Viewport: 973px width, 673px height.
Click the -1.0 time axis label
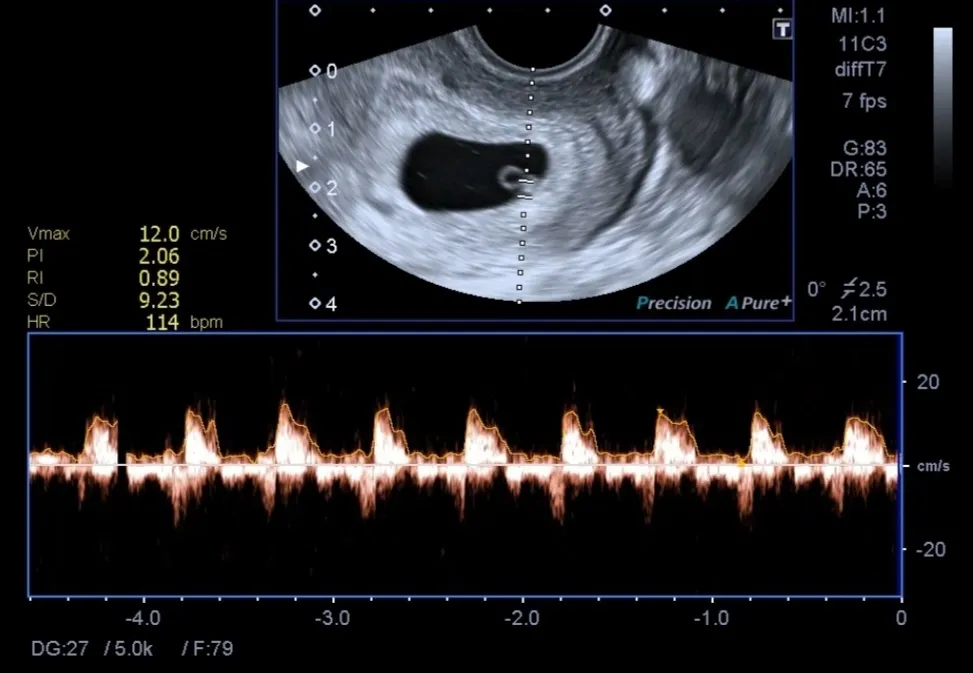coord(711,618)
